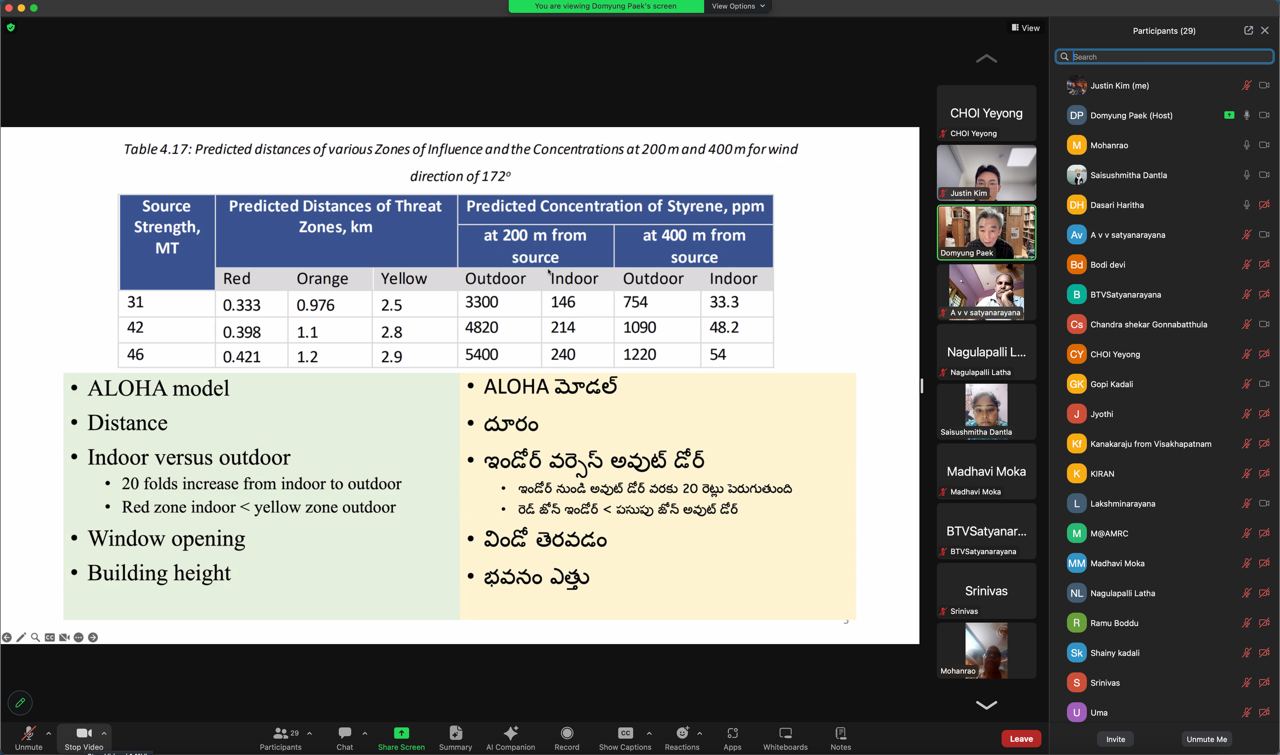Click the Unmute Me button
Screen dimensions: 1280x755
(x=1206, y=739)
